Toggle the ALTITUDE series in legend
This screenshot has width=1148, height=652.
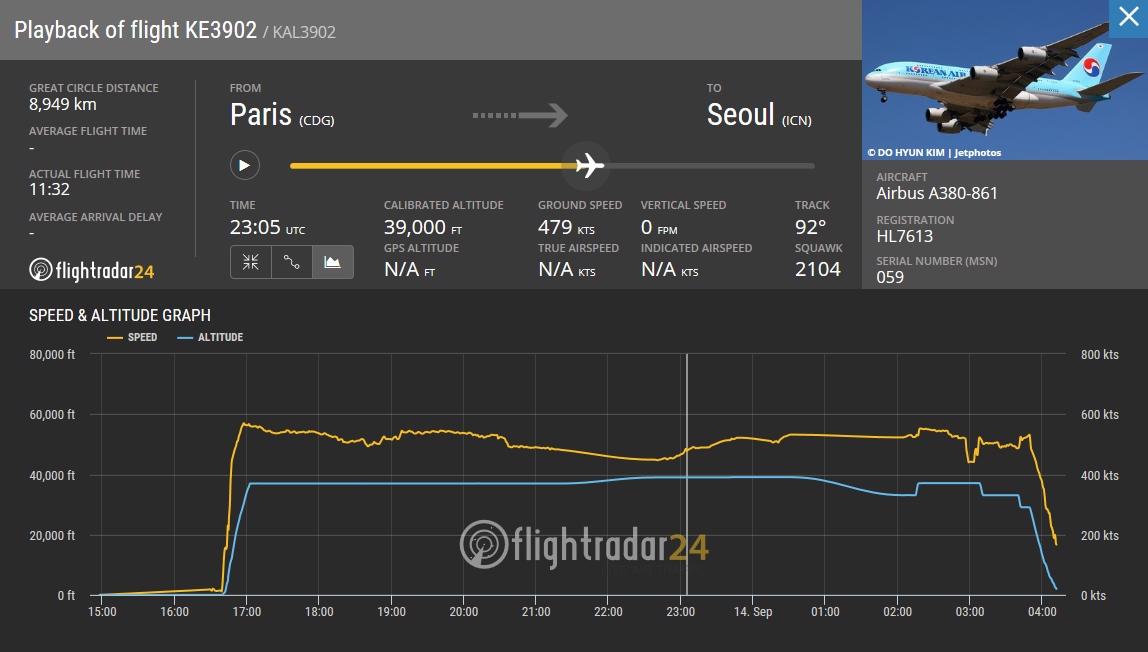[211, 337]
